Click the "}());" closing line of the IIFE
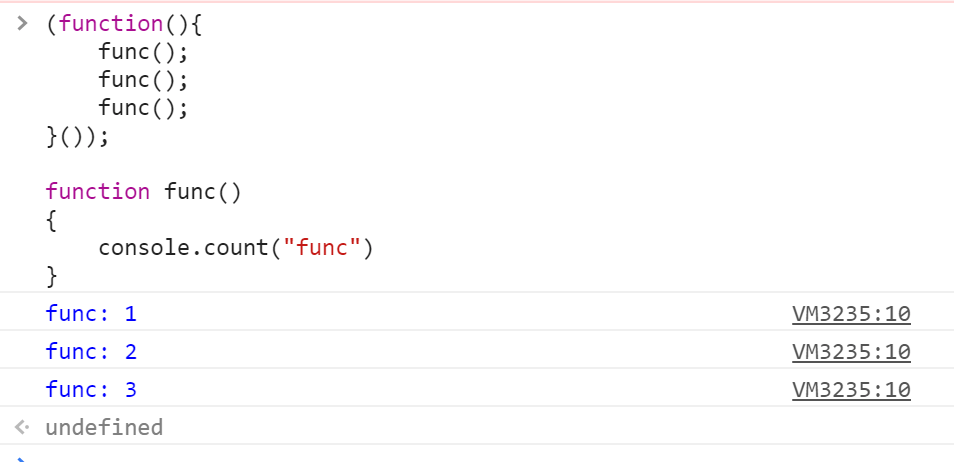954x462 pixels. [77, 136]
